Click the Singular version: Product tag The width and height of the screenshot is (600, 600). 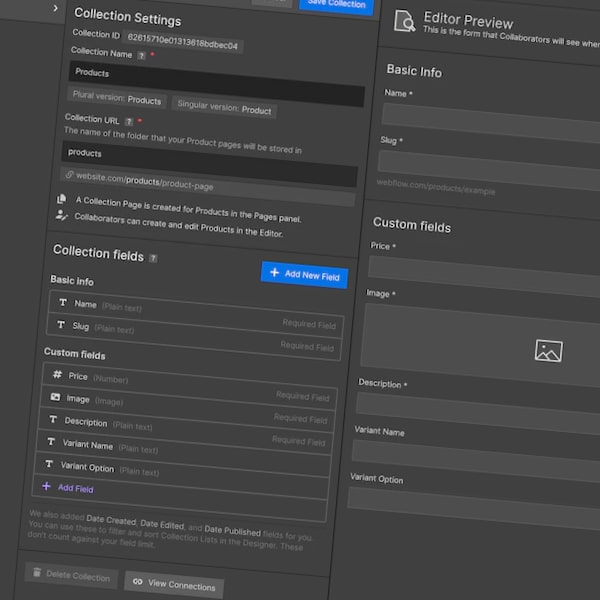click(224, 107)
